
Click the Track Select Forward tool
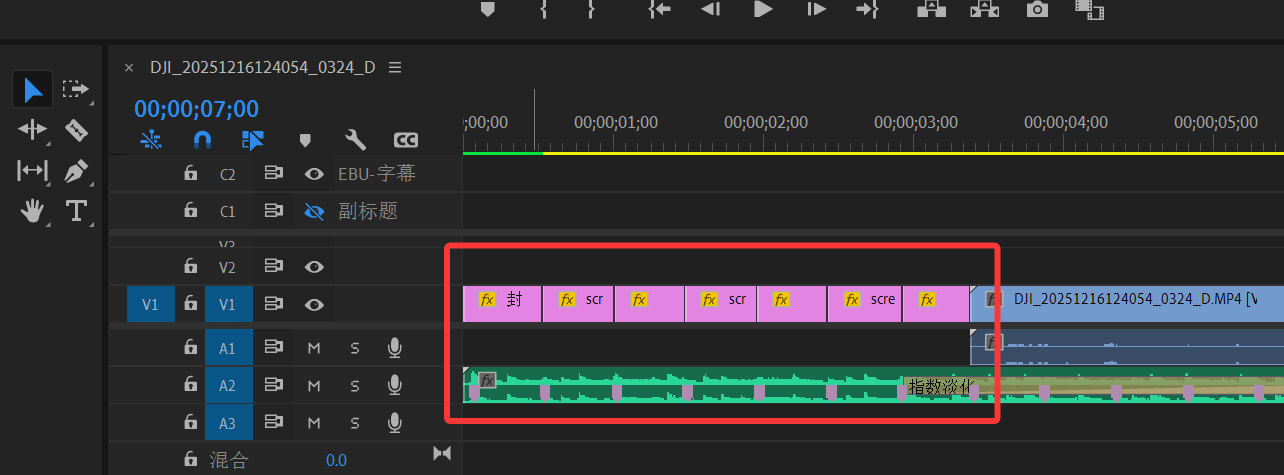pos(76,90)
